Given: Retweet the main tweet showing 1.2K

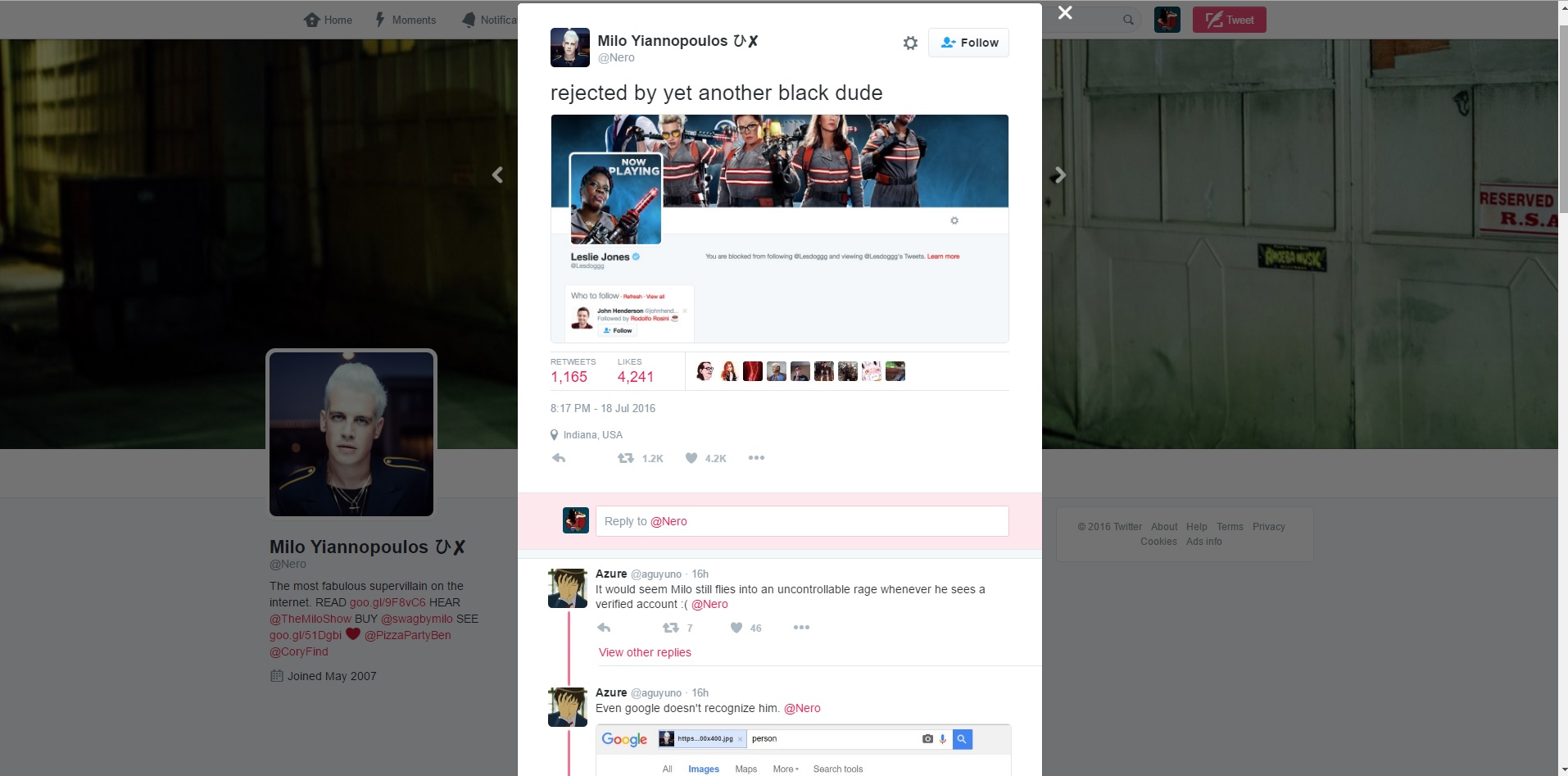Looking at the screenshot, I should coord(626,458).
